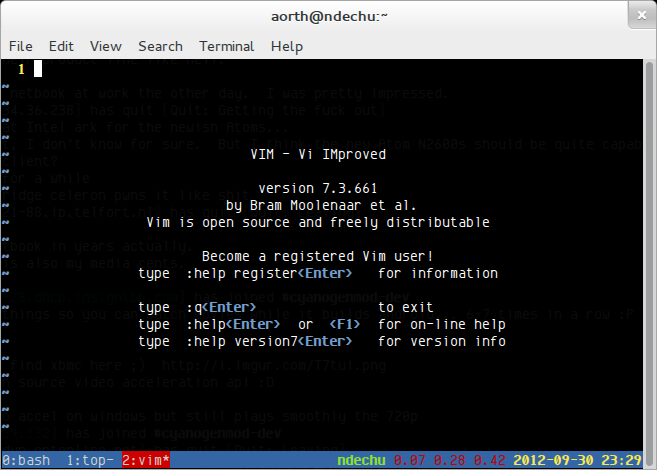Click the ndechu hostname in status bar
The image size is (657, 470).
[x=361, y=460]
